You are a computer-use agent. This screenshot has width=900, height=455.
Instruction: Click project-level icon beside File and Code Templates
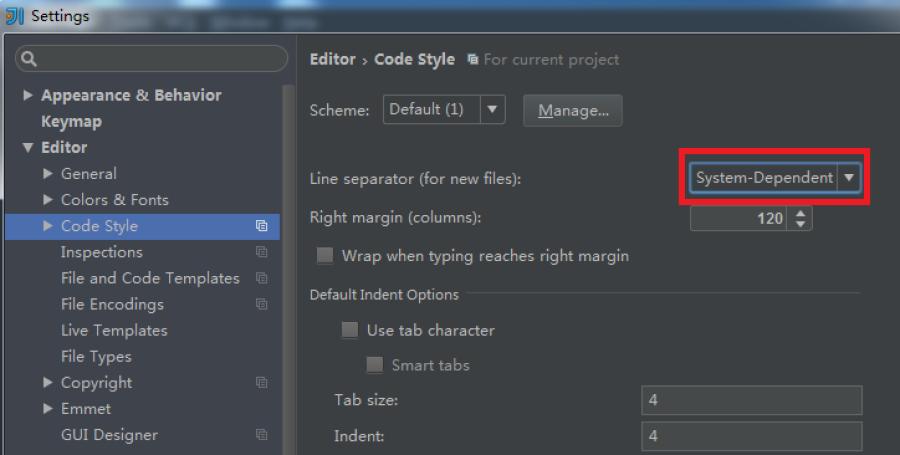tap(262, 278)
